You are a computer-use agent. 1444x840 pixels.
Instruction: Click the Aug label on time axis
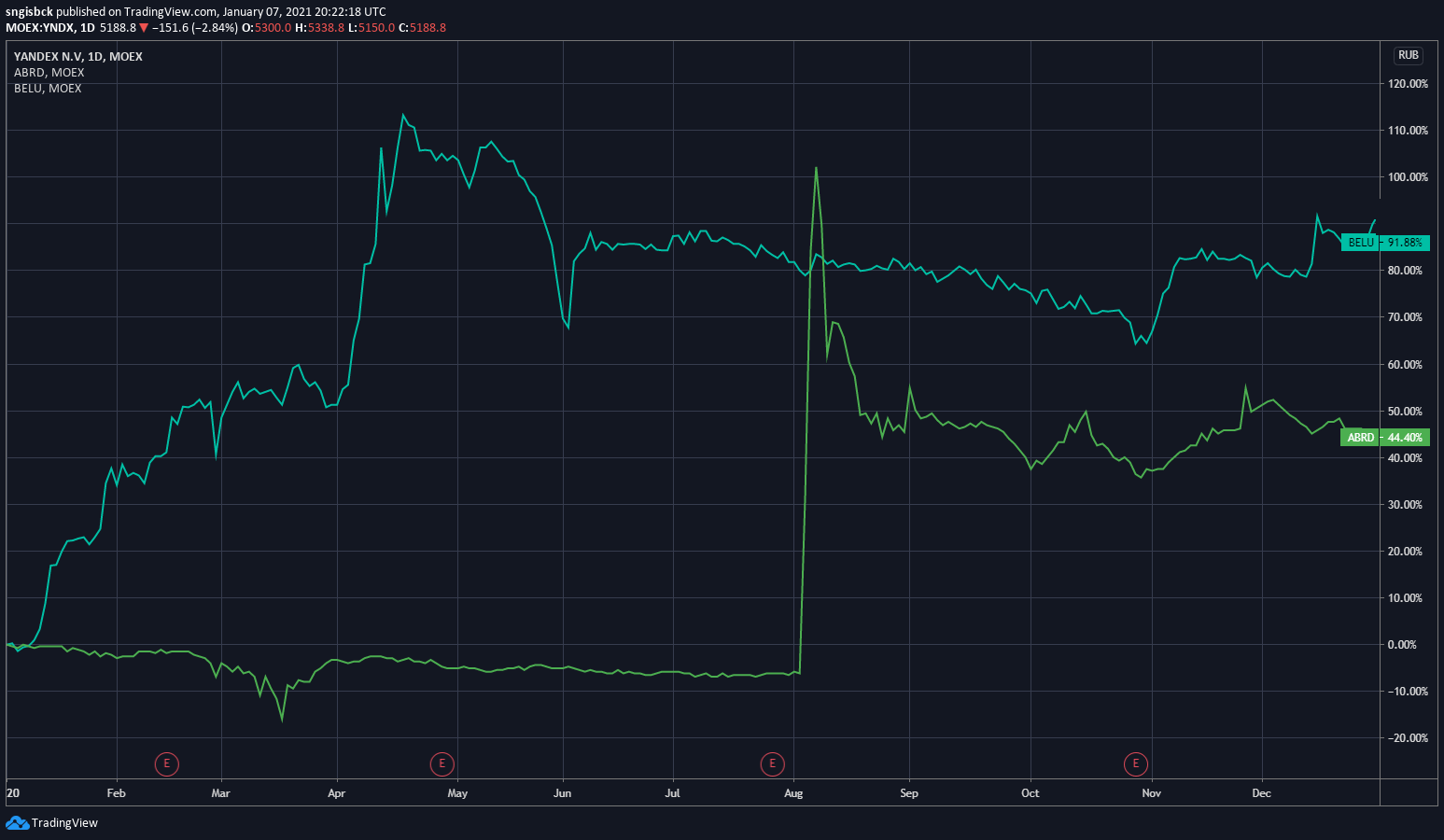793,793
